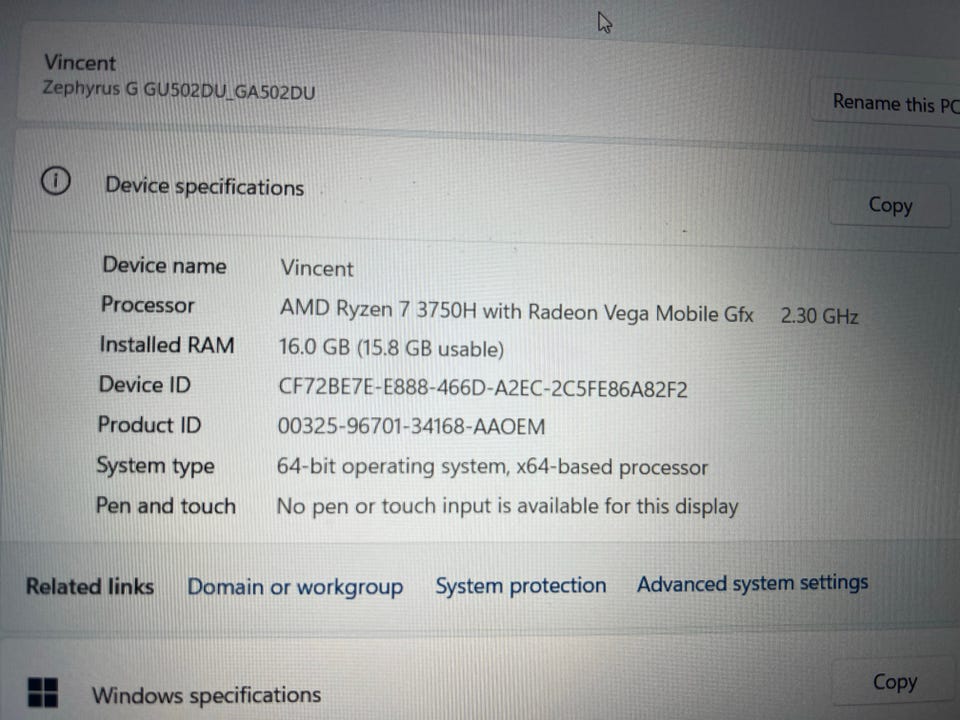Open Domain or workgroup link
Viewport: 960px width, 720px height.
click(295, 587)
